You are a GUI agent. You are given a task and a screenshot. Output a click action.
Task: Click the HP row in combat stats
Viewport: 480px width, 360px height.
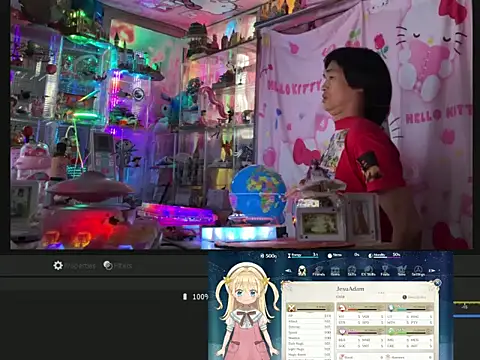[310, 316]
